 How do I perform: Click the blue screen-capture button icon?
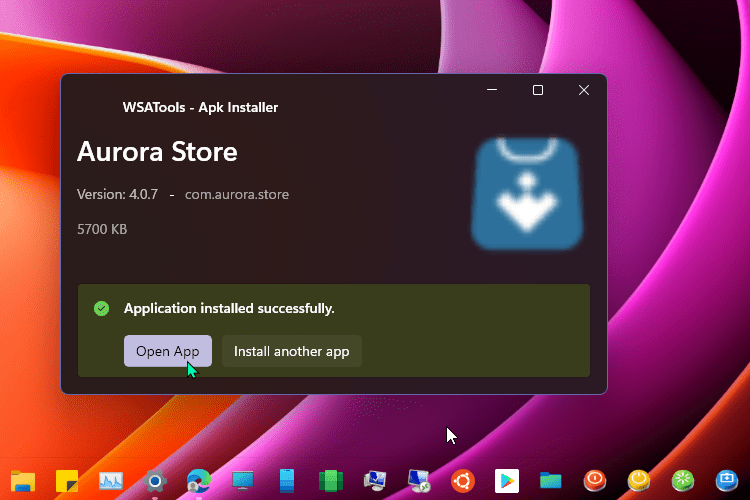click(727, 480)
